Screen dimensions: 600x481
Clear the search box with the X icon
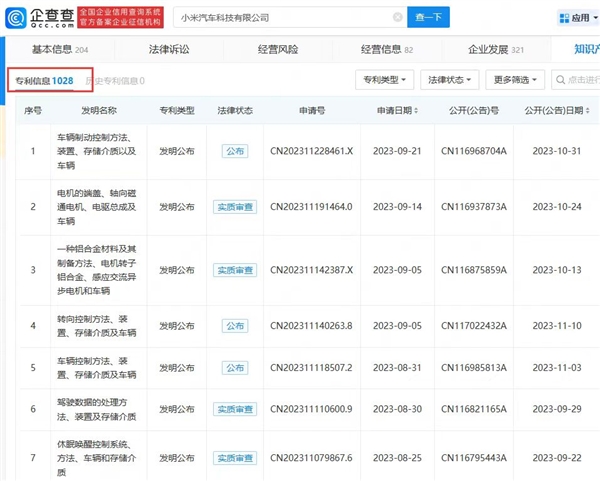[x=398, y=17]
